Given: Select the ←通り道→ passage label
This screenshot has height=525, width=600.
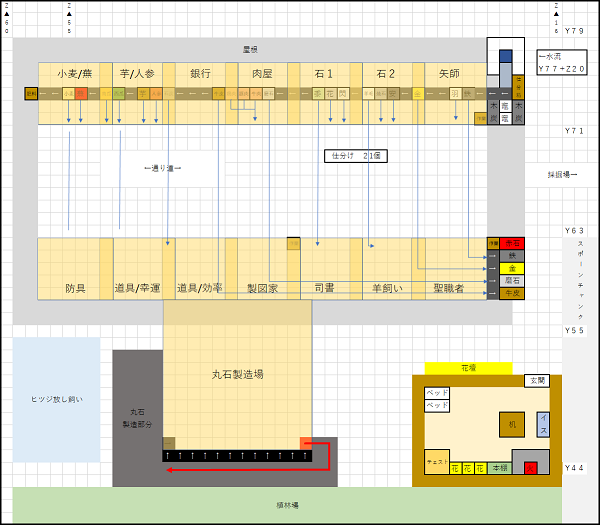Looking at the screenshot, I should coord(163,168).
